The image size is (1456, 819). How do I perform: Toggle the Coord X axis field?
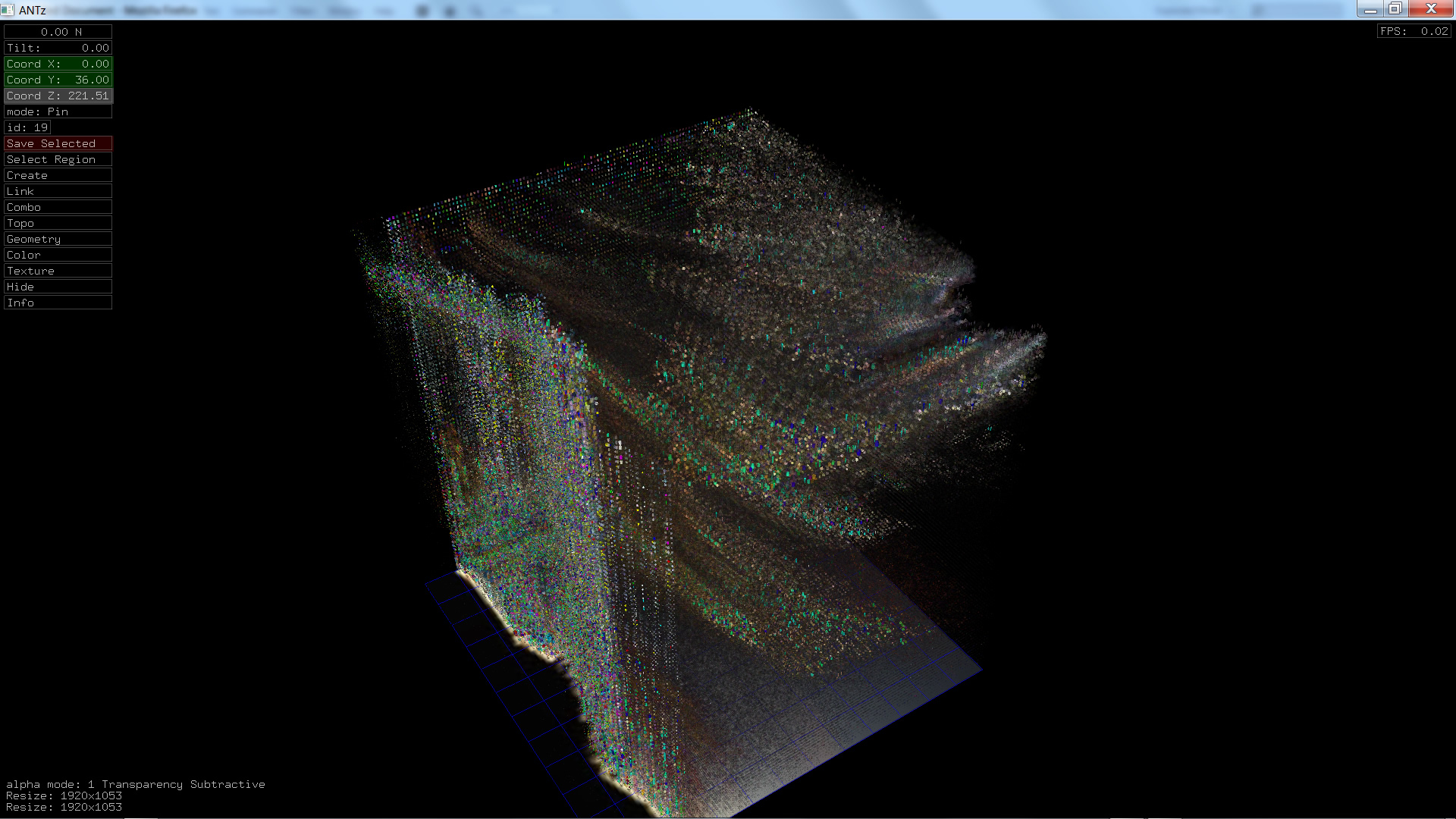(58, 64)
